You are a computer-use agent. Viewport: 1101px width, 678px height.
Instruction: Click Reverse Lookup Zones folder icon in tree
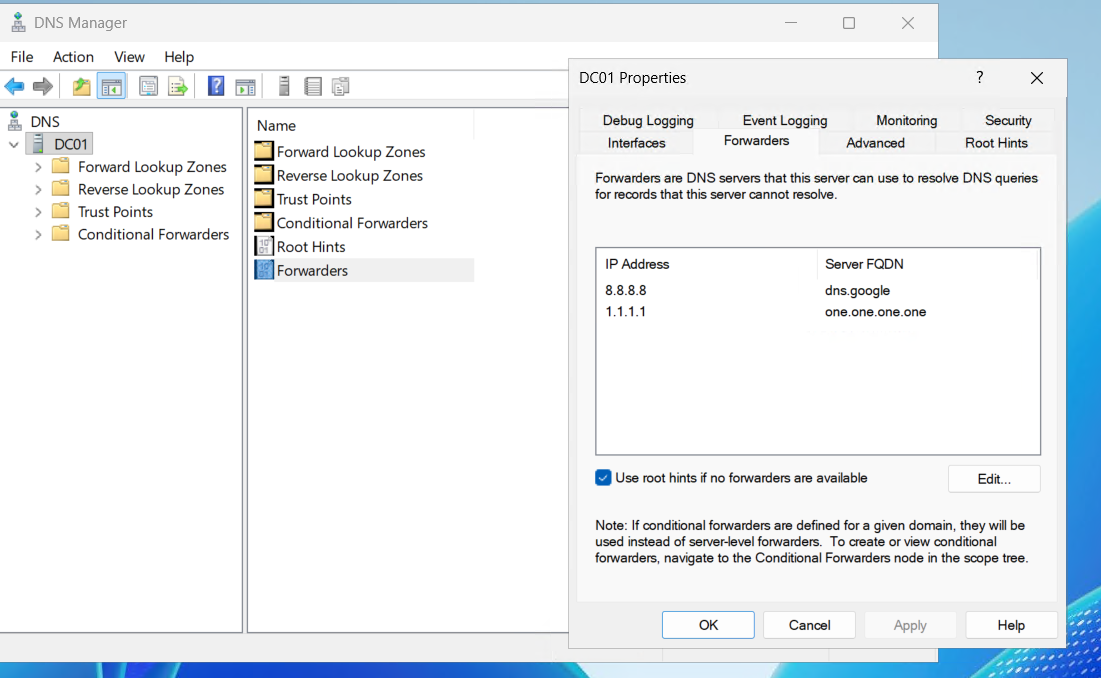coord(61,189)
